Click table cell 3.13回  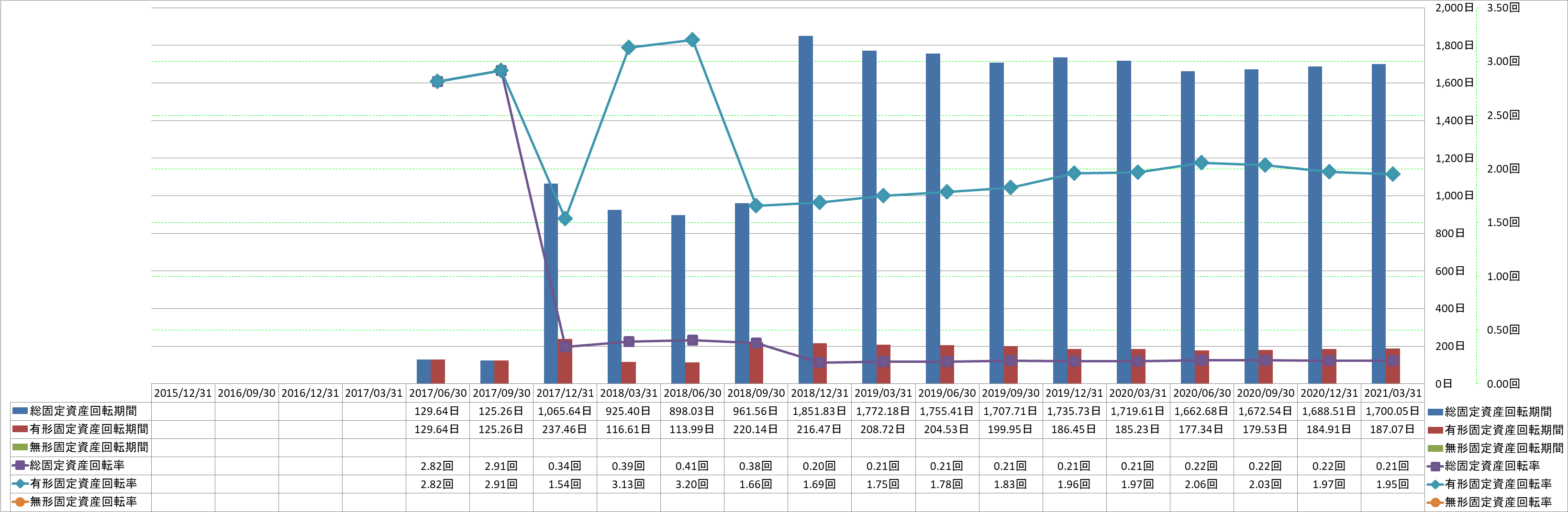(628, 484)
